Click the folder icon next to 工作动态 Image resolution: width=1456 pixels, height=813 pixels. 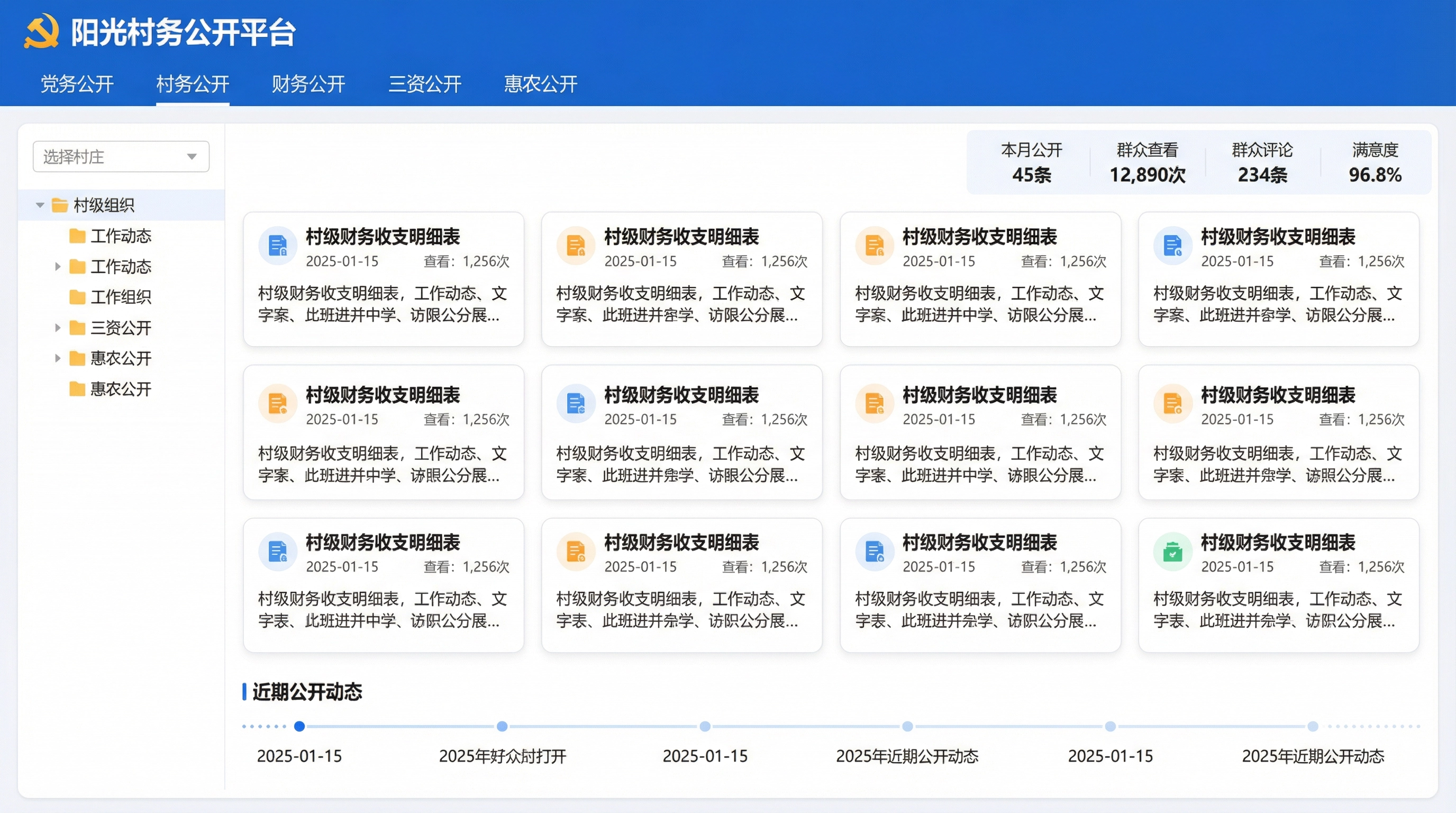pyautogui.click(x=77, y=236)
